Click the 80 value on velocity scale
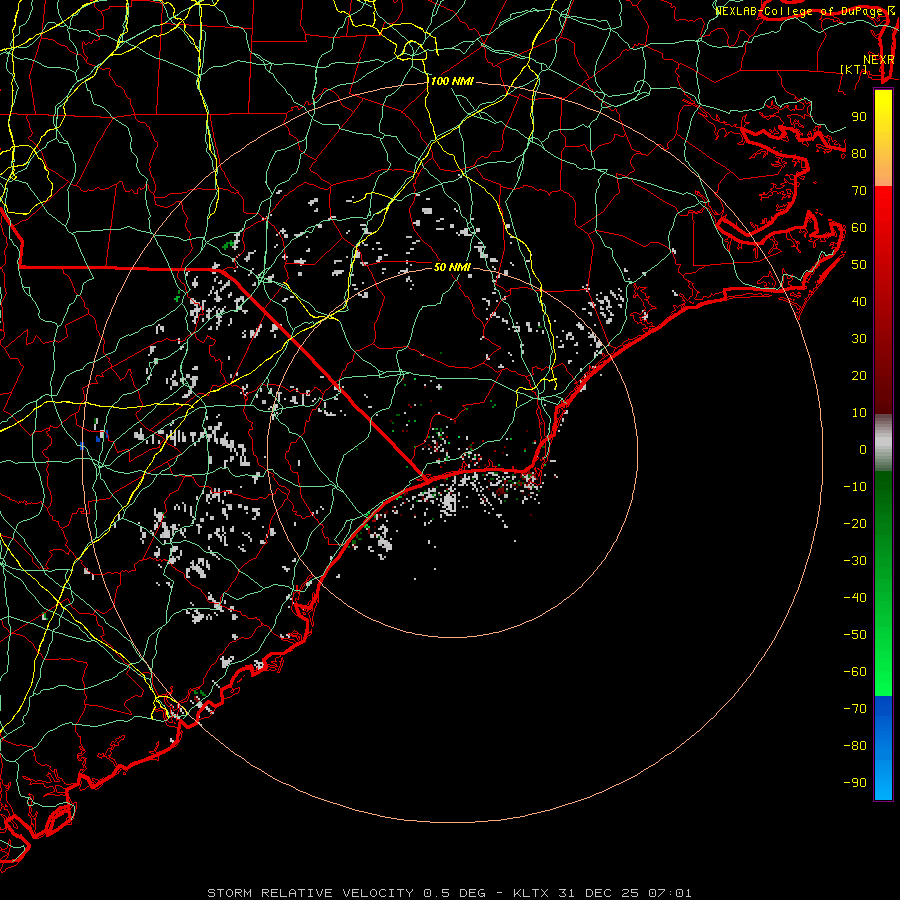 click(x=859, y=154)
